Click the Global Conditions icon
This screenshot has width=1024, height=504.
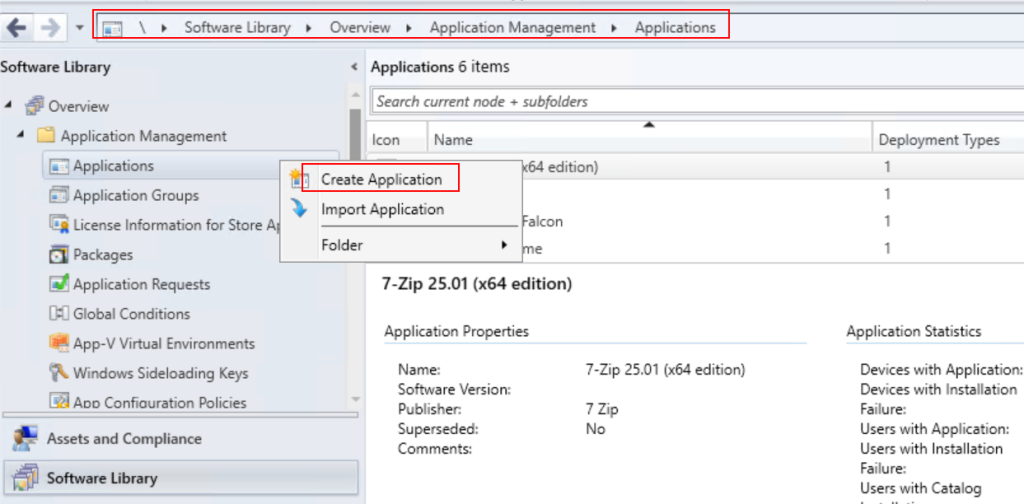(58, 314)
